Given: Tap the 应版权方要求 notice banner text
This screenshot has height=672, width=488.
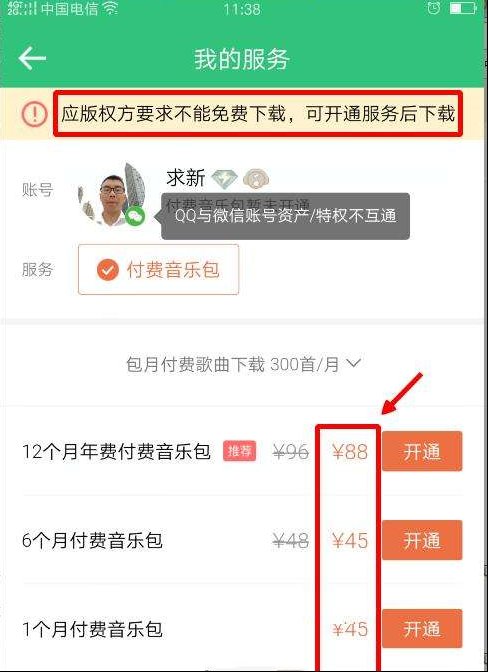Looking at the screenshot, I should (258, 114).
